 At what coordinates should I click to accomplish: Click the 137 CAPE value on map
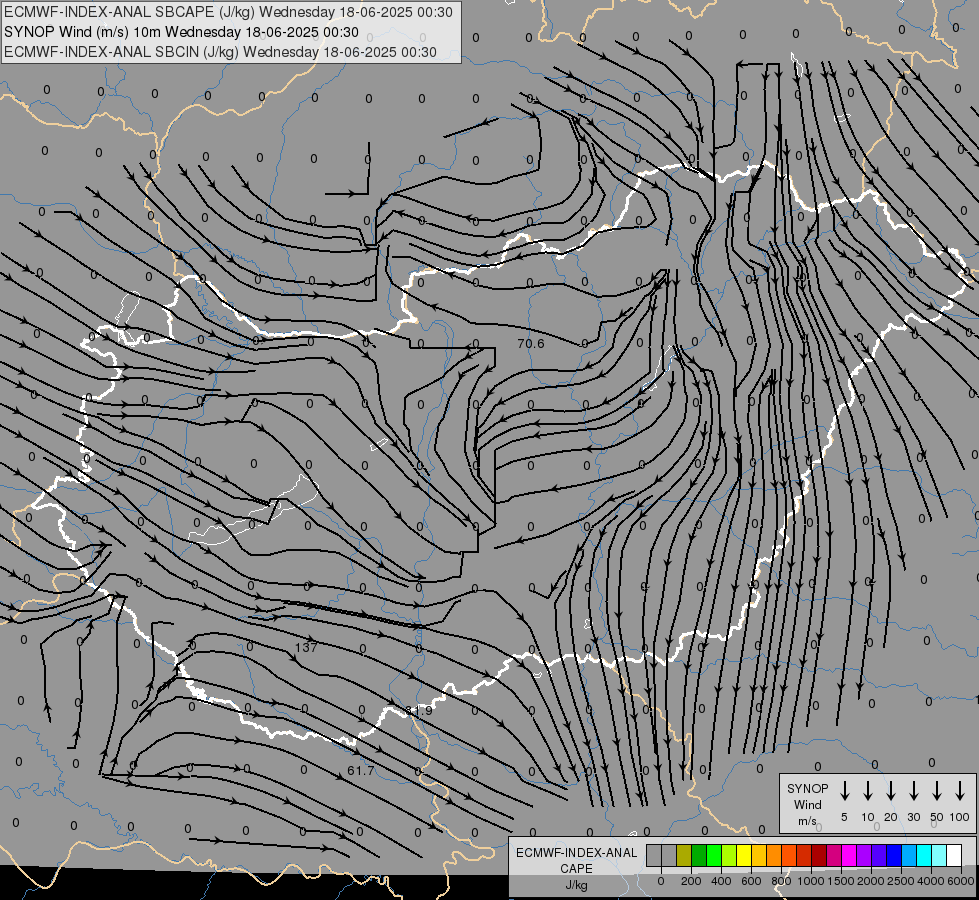[306, 647]
